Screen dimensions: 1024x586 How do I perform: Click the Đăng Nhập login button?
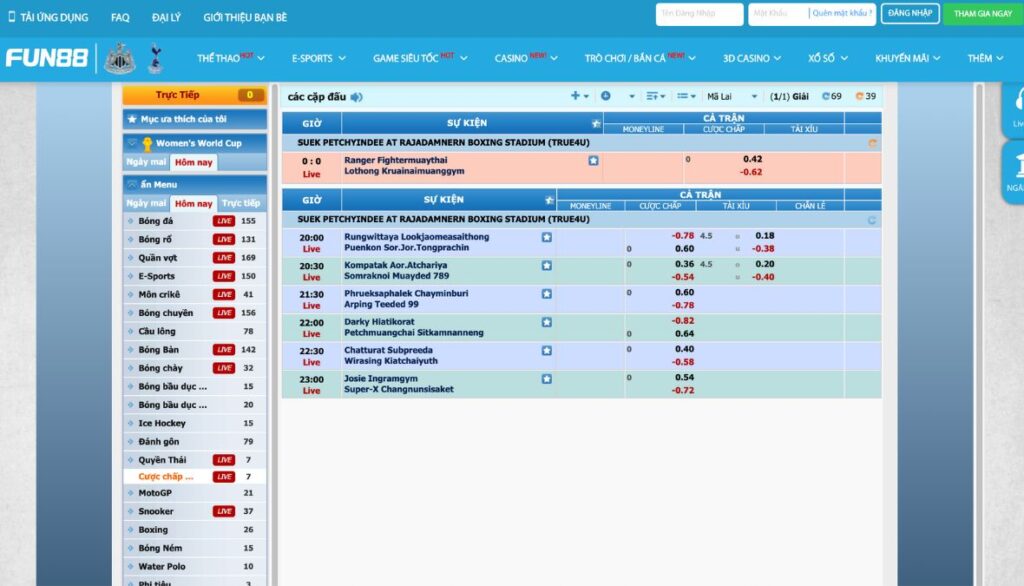pos(910,14)
